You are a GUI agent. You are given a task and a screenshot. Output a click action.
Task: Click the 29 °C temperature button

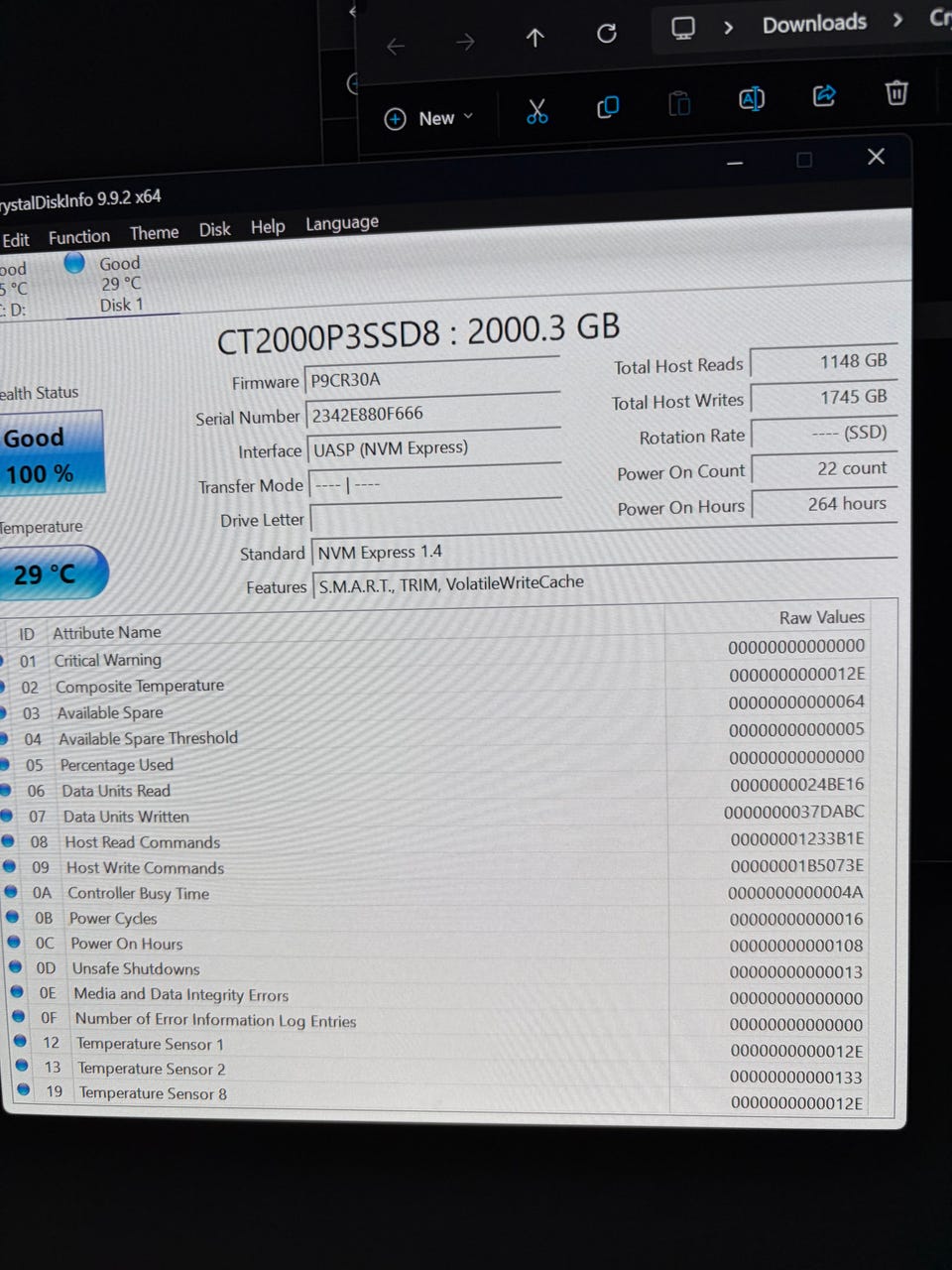[x=52, y=573]
